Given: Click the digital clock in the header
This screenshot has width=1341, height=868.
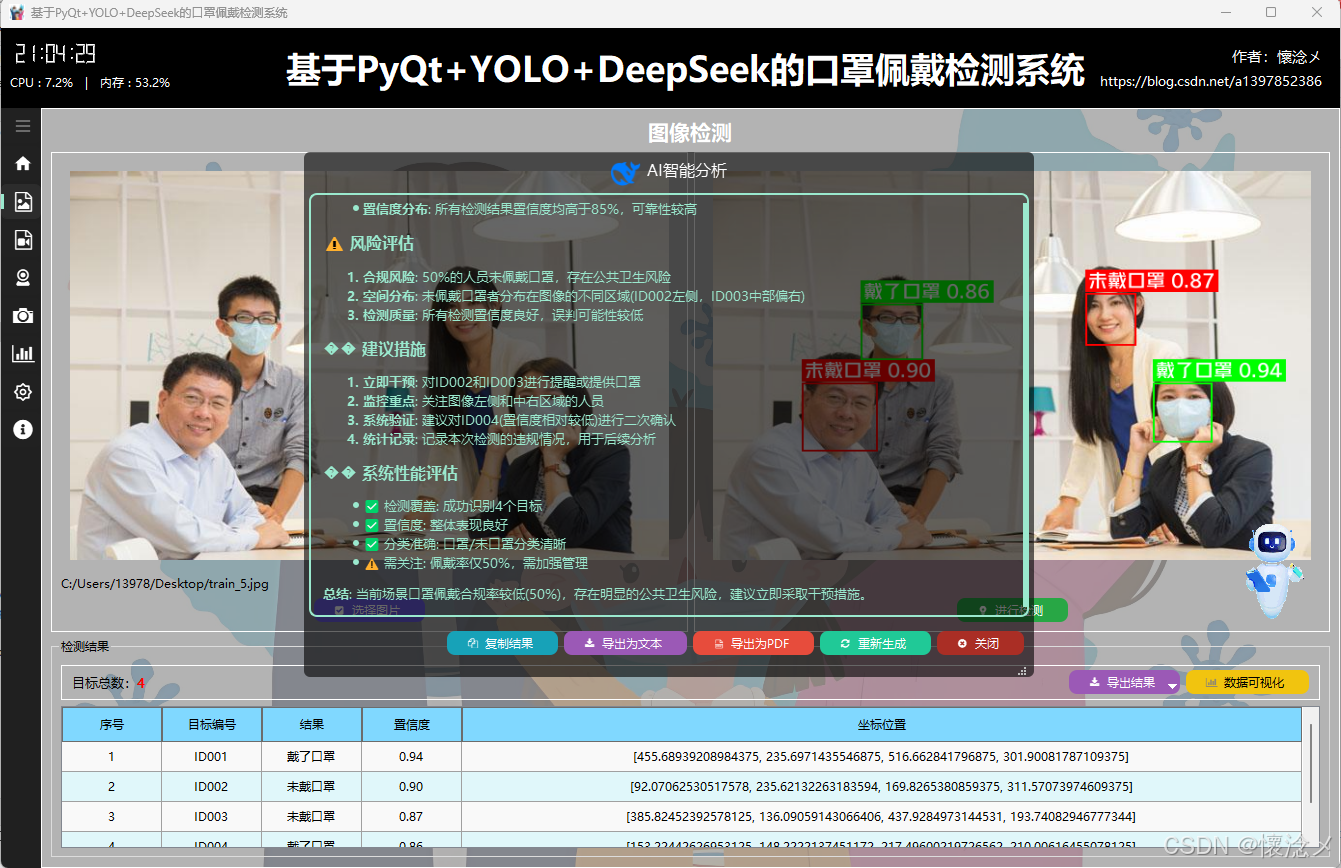Looking at the screenshot, I should point(55,54).
